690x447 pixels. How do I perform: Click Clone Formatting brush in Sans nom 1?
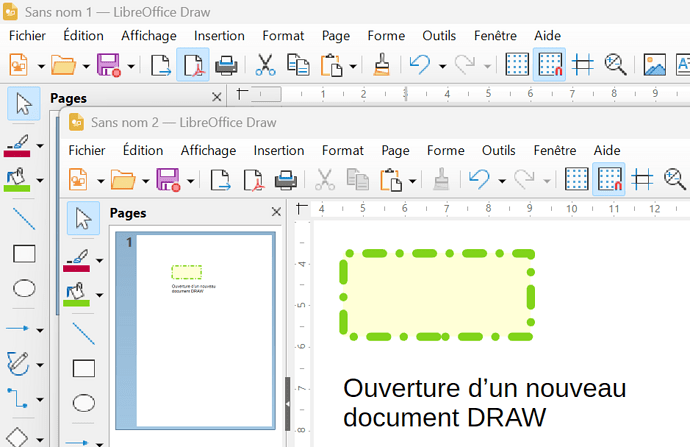[381, 65]
